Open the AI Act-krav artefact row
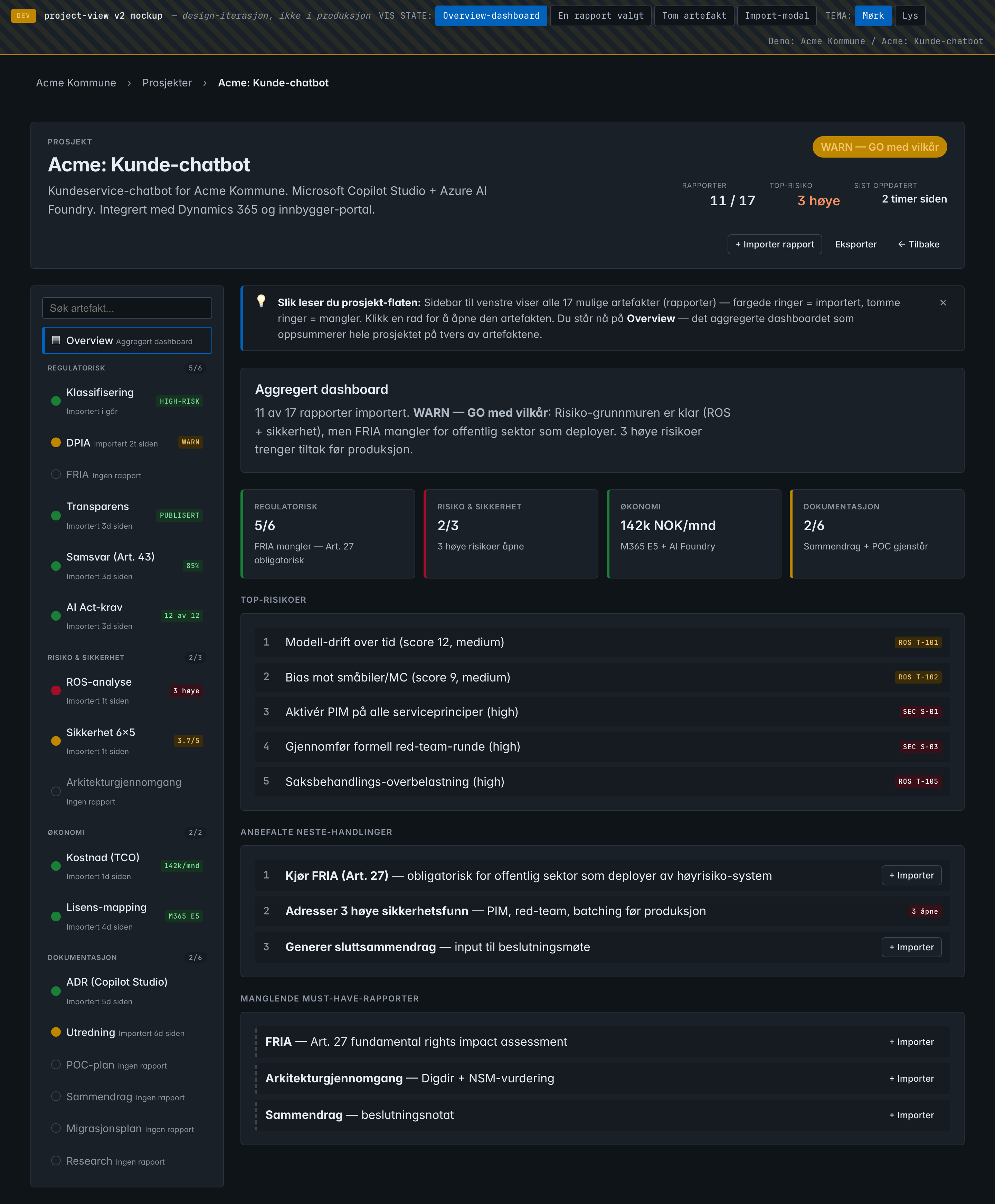This screenshot has width=995, height=1204. 127,616
